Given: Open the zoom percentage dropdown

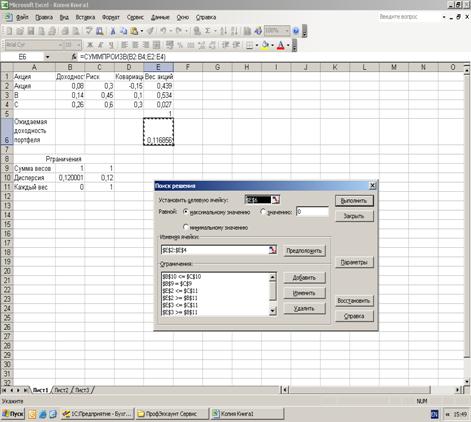Looking at the screenshot, I should [x=287, y=31].
